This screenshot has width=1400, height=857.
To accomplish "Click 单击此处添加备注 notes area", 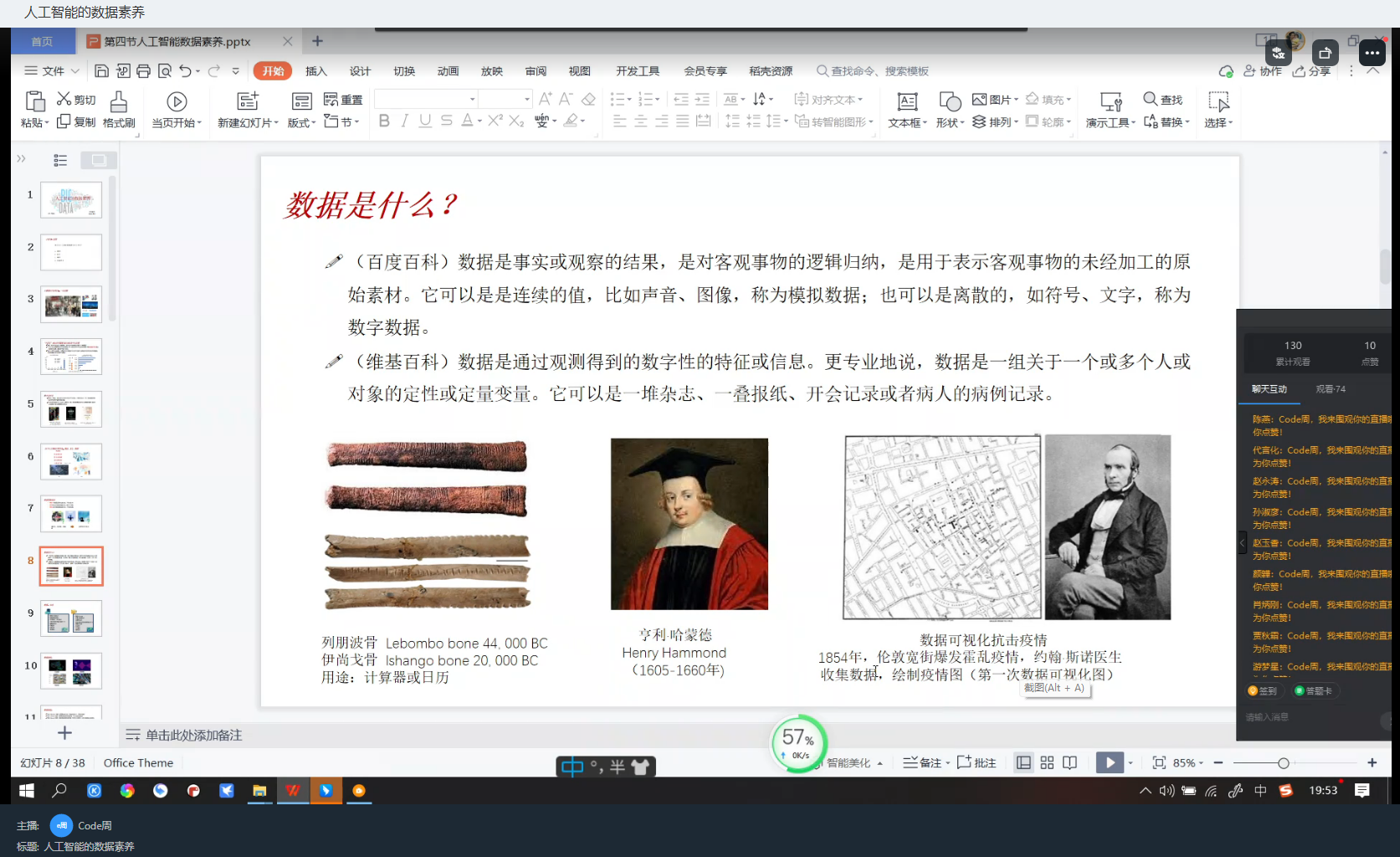I will click(193, 735).
